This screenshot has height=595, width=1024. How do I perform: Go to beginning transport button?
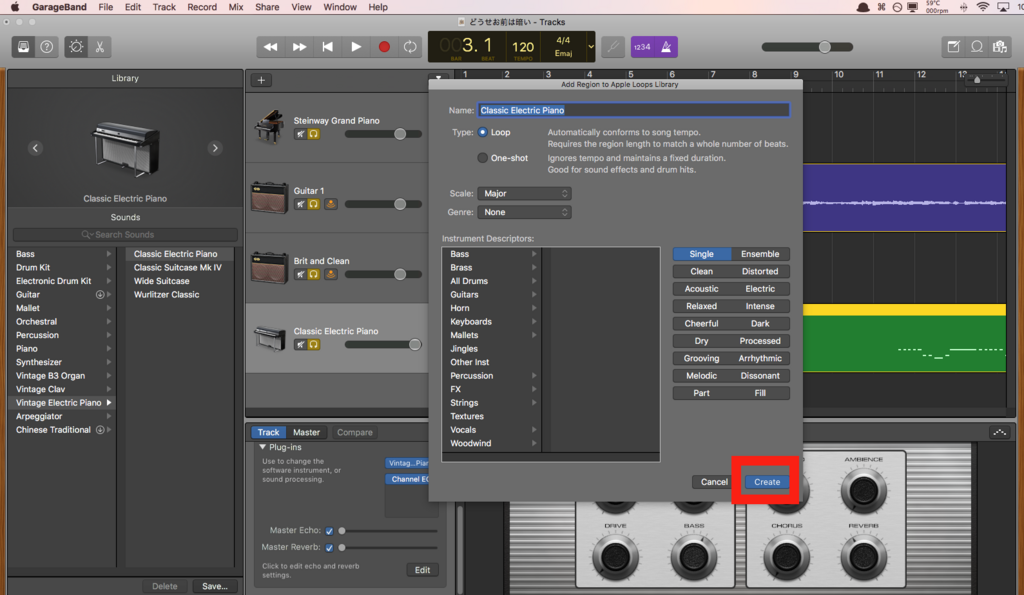click(x=328, y=47)
